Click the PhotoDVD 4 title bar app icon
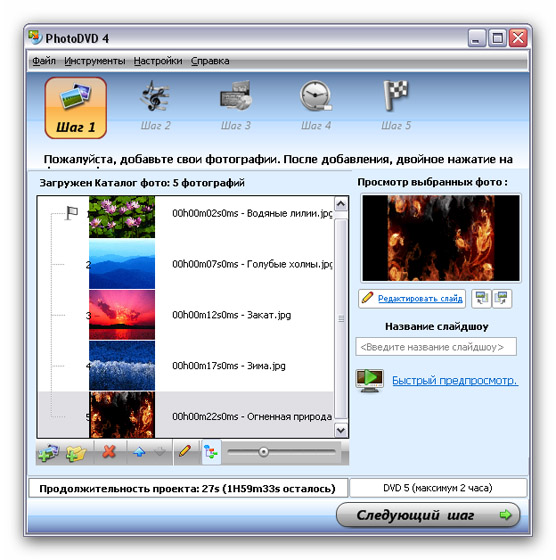The height and width of the screenshot is (560, 556). pyautogui.click(x=35, y=38)
